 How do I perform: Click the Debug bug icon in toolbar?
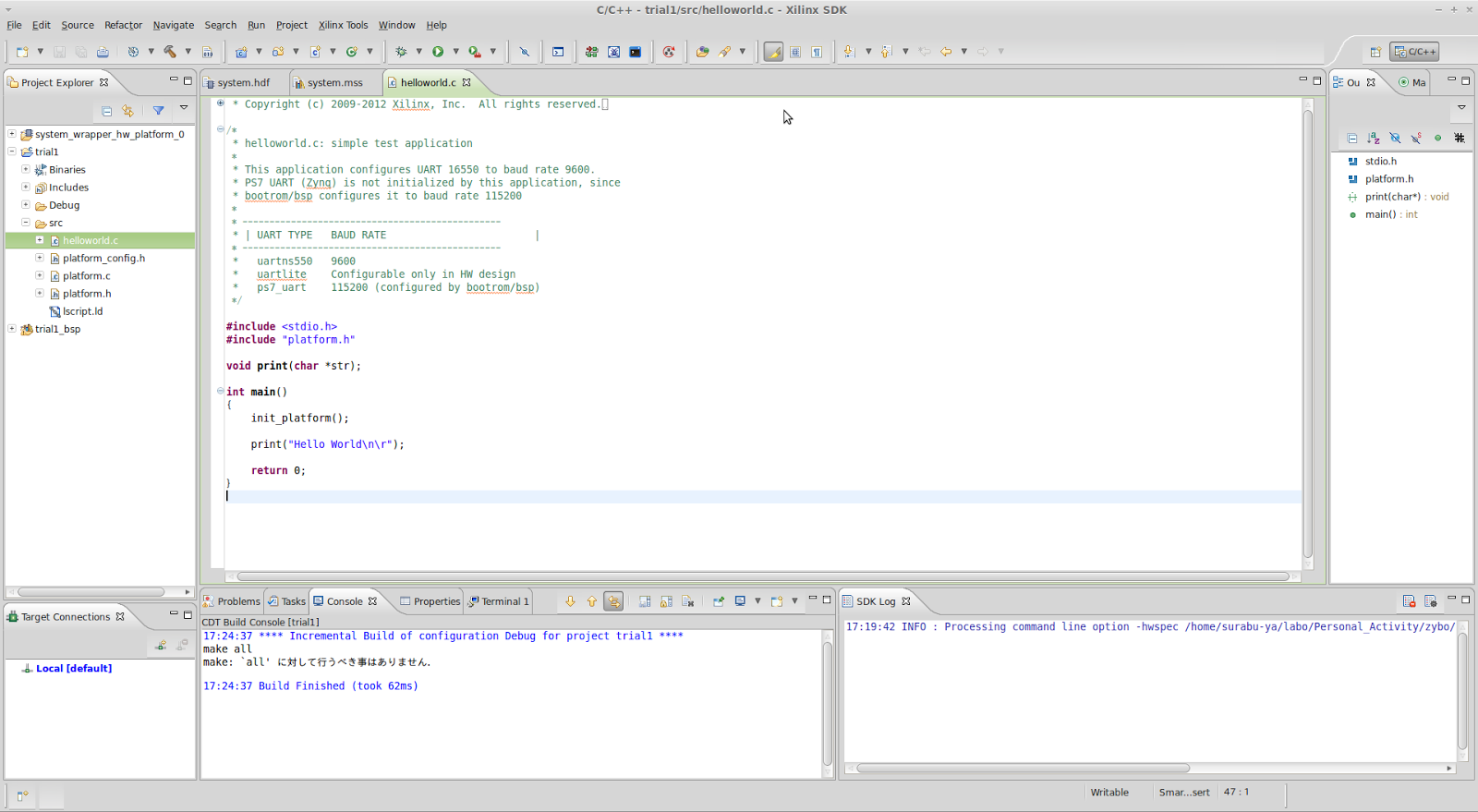click(x=401, y=52)
